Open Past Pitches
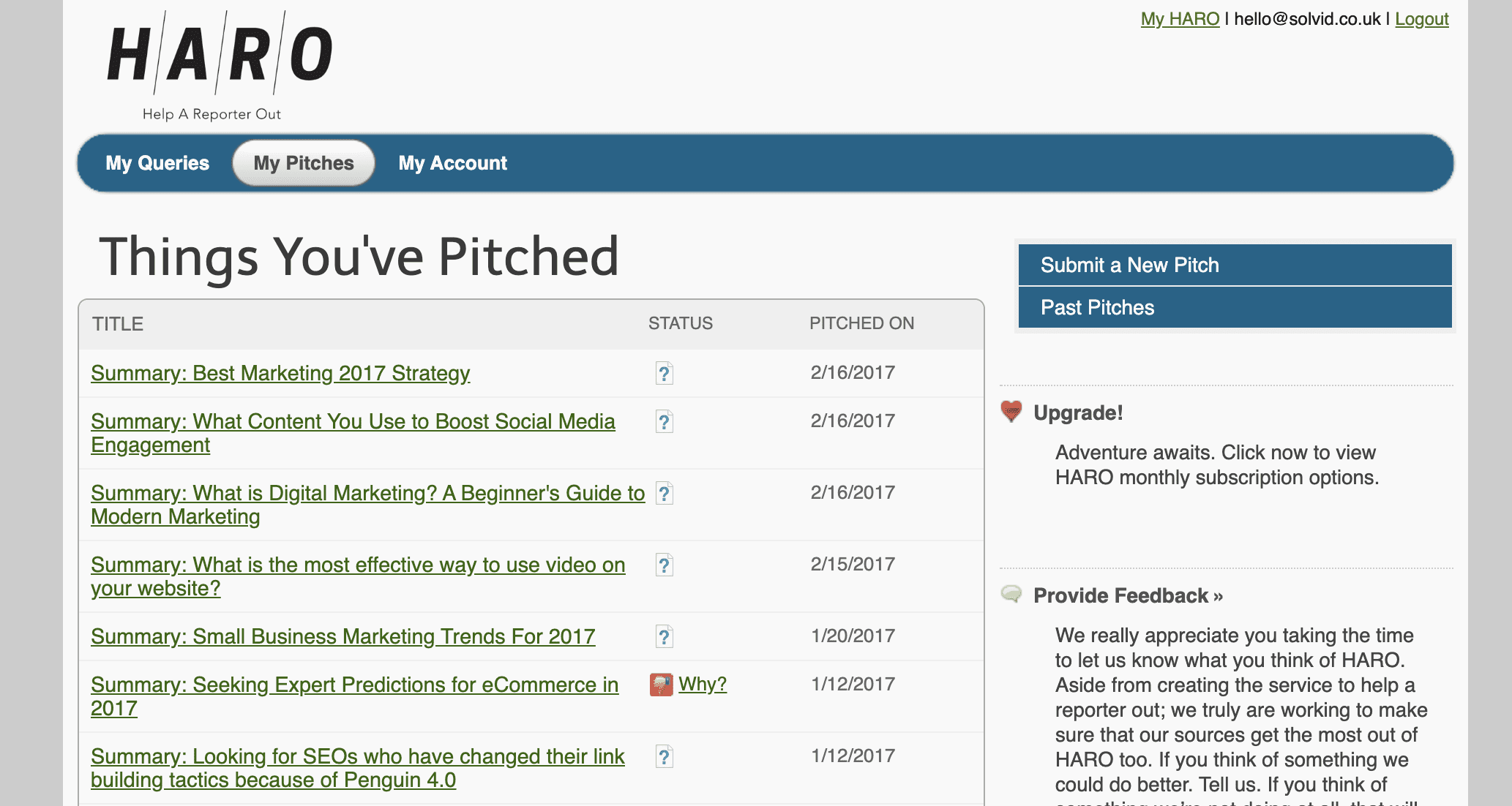1512x806 pixels. coord(1235,307)
